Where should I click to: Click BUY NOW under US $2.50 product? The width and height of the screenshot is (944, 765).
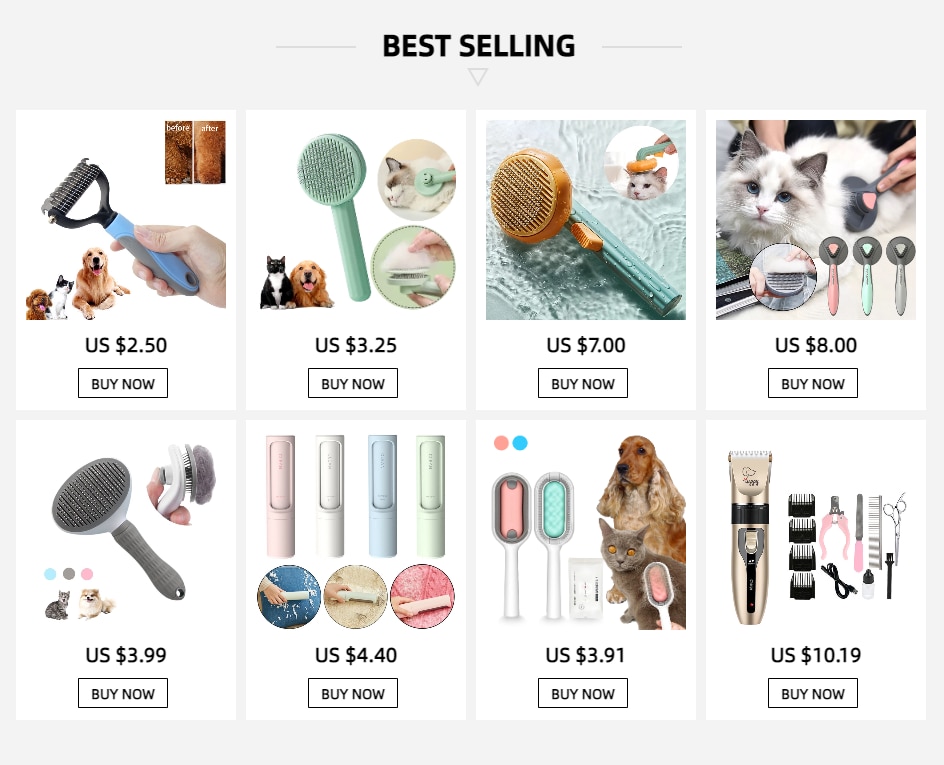[123, 383]
